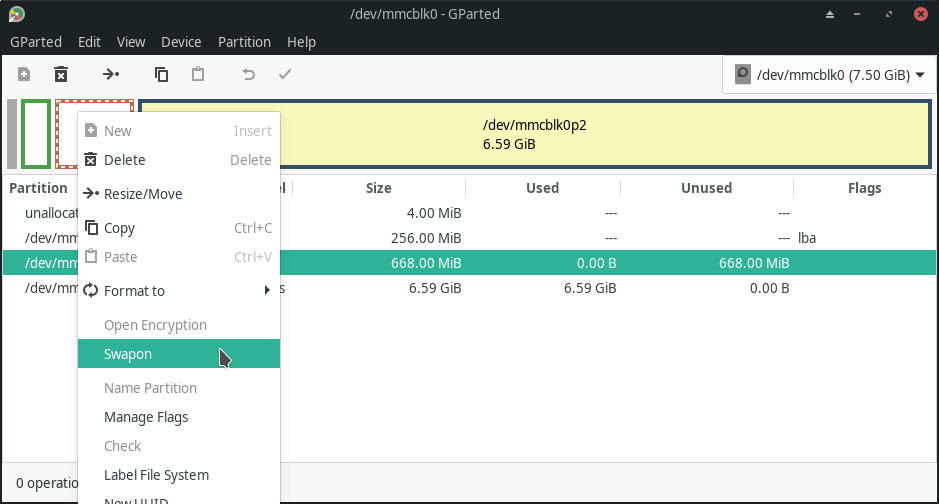Click the window shade/roll-up title bar button
The width and height of the screenshot is (939, 504).
click(830, 14)
